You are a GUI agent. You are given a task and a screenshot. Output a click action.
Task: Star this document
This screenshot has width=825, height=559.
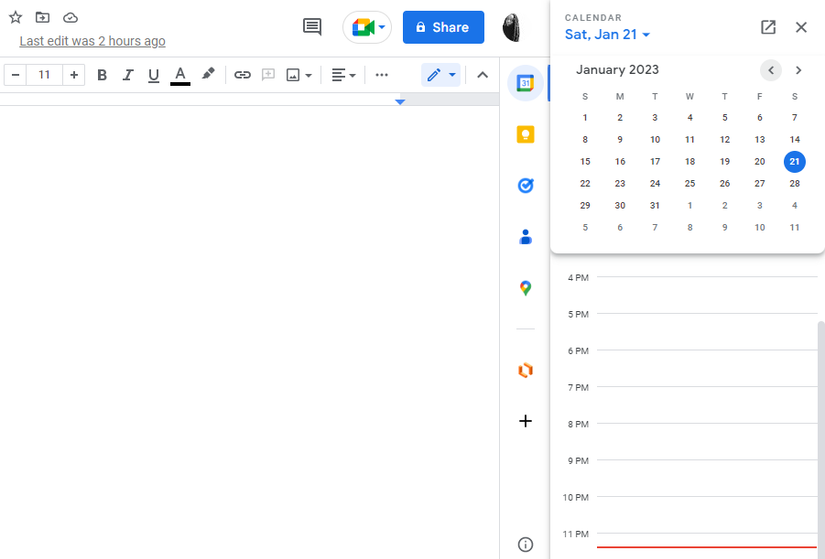pos(15,17)
